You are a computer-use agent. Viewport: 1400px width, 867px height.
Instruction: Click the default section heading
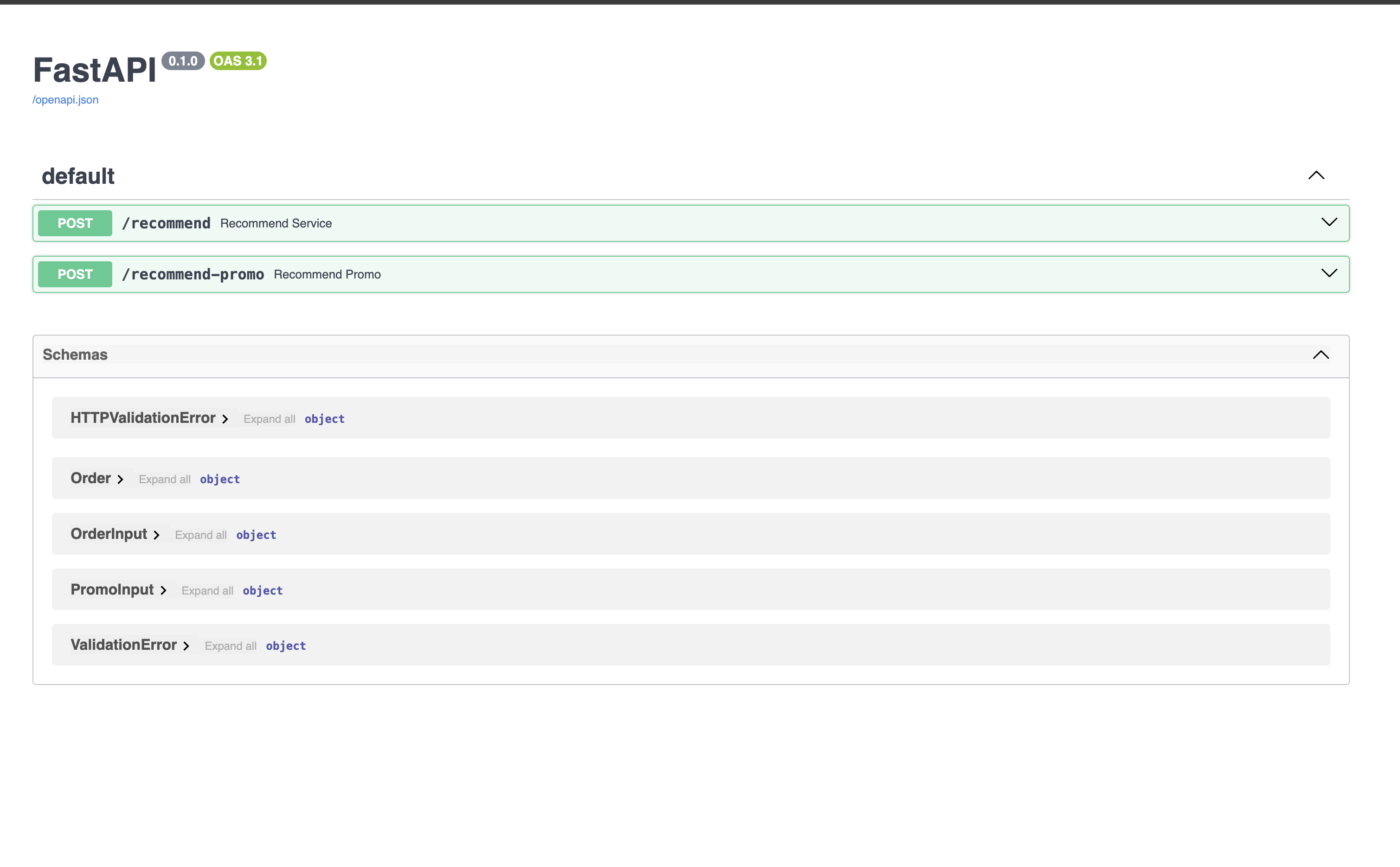click(x=78, y=176)
